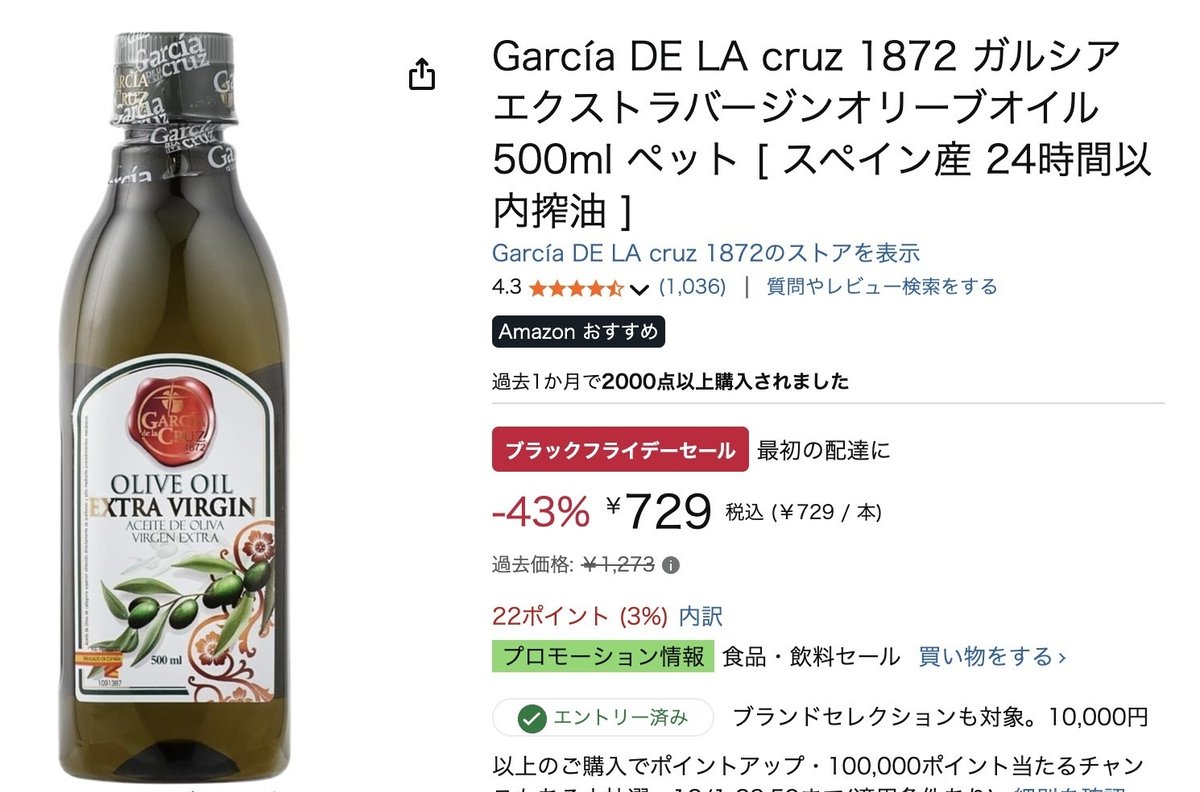Open the past price info icon
The width and height of the screenshot is (1200, 792).
tap(671, 565)
